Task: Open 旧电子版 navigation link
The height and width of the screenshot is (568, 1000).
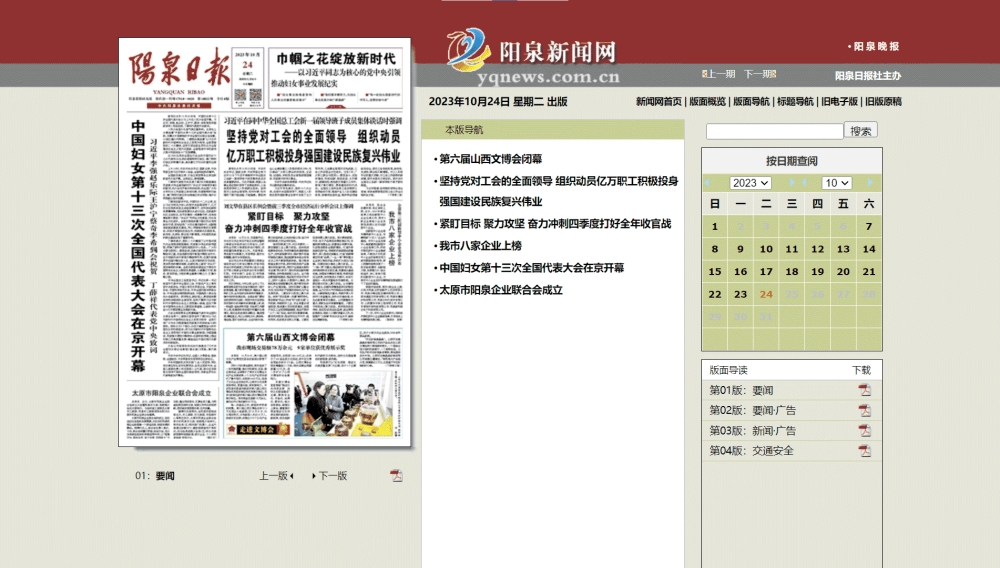Action: point(839,101)
